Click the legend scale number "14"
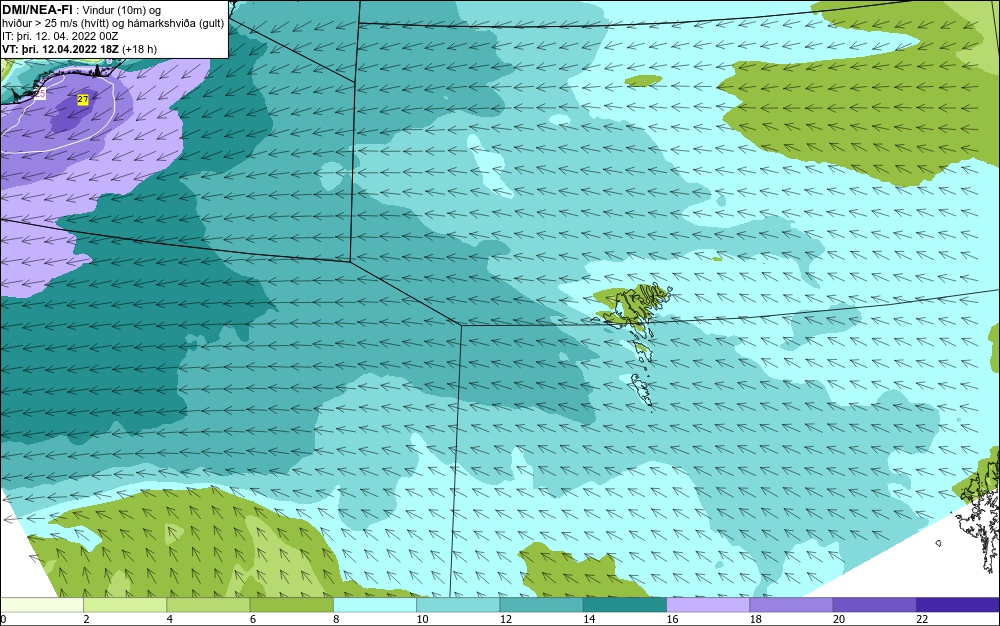This screenshot has height=626, width=1000. pos(589,619)
